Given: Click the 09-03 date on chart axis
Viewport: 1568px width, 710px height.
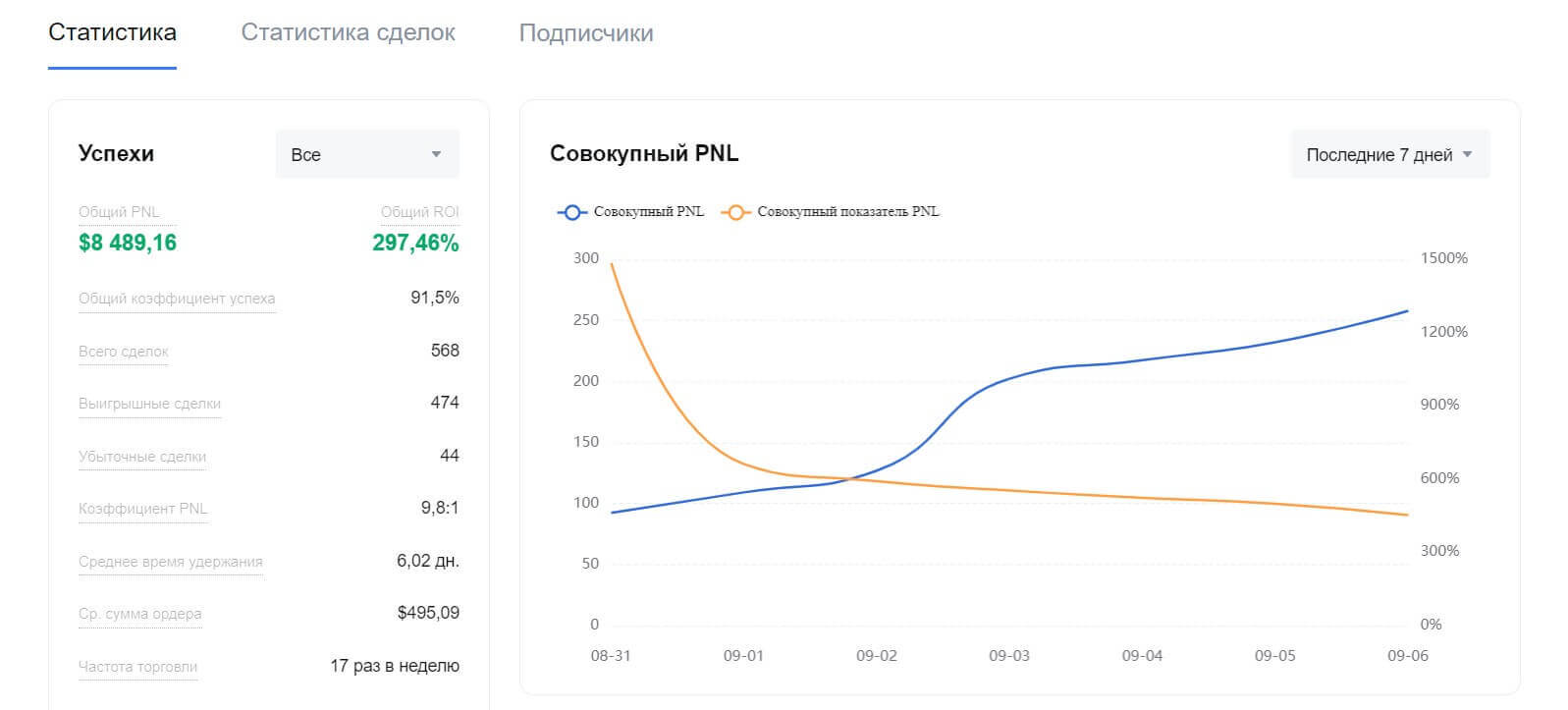Looking at the screenshot, I should tap(1009, 656).
